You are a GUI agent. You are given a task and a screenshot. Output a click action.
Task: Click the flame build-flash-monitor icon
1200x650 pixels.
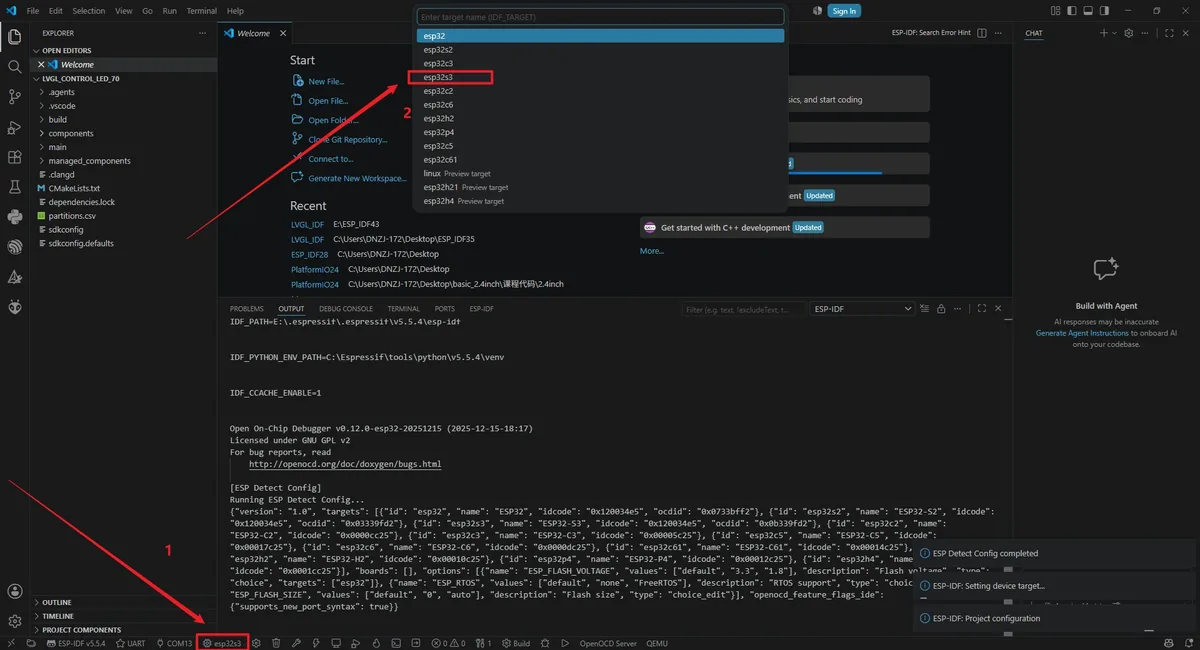pyautogui.click(x=375, y=643)
